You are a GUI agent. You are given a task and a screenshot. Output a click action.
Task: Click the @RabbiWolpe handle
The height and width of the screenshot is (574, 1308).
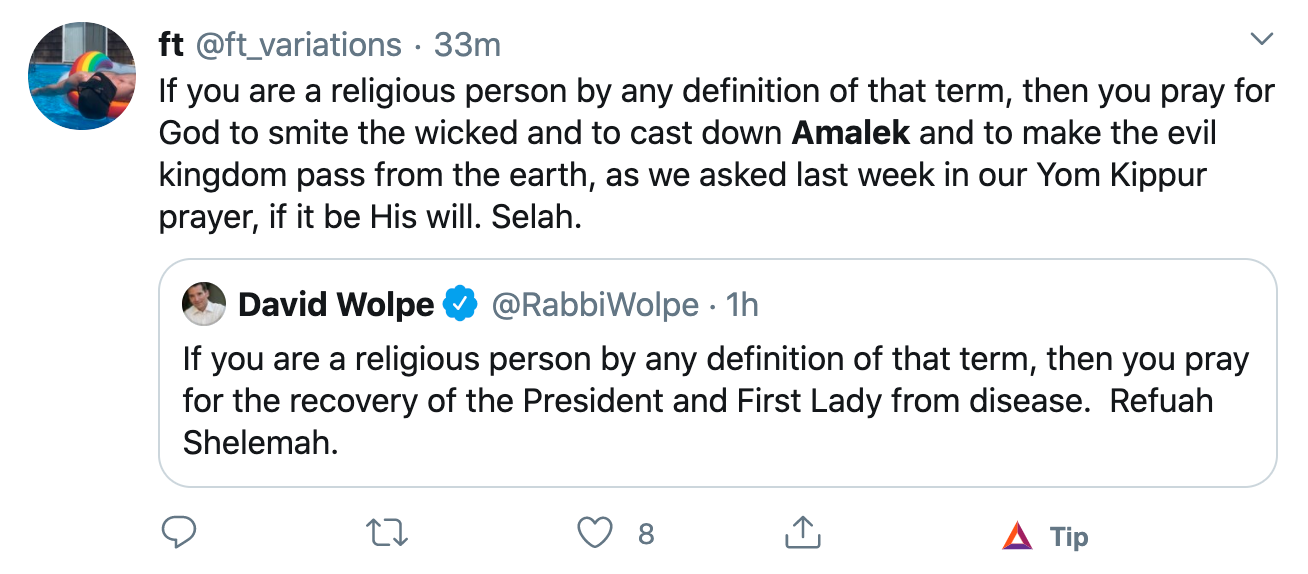click(x=595, y=304)
